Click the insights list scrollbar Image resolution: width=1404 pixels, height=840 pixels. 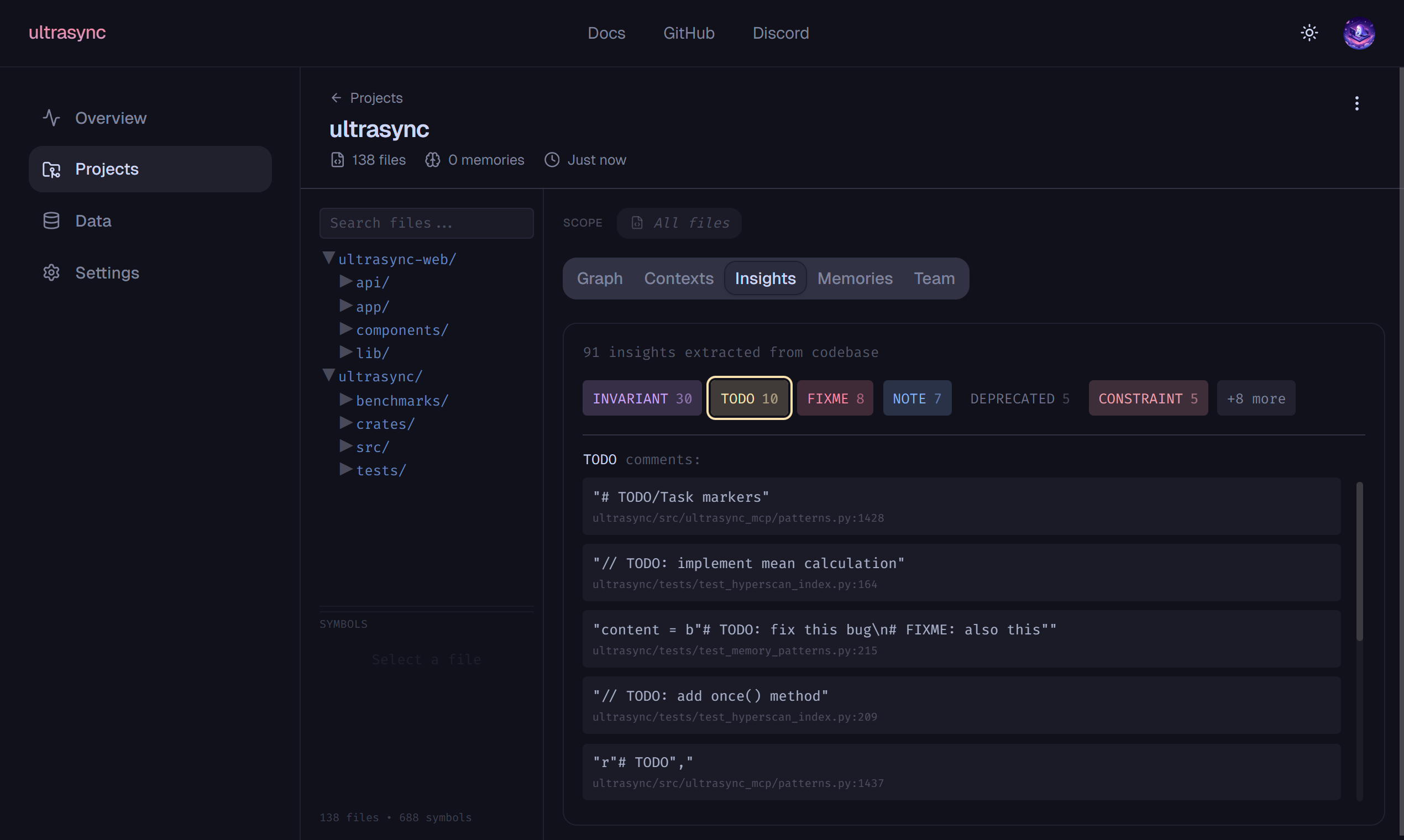1359,560
